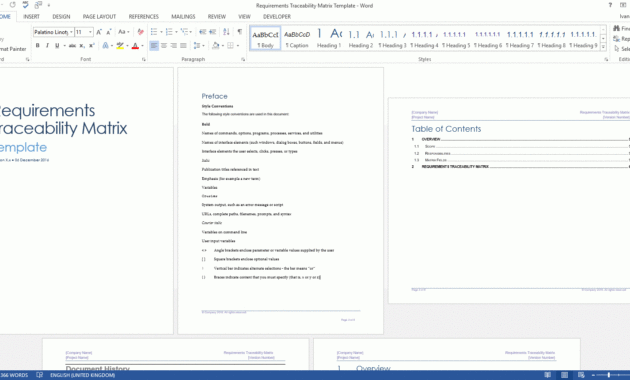630x380 pixels.
Task: Expand the highlight color dropdown arrow
Action: coord(127,45)
